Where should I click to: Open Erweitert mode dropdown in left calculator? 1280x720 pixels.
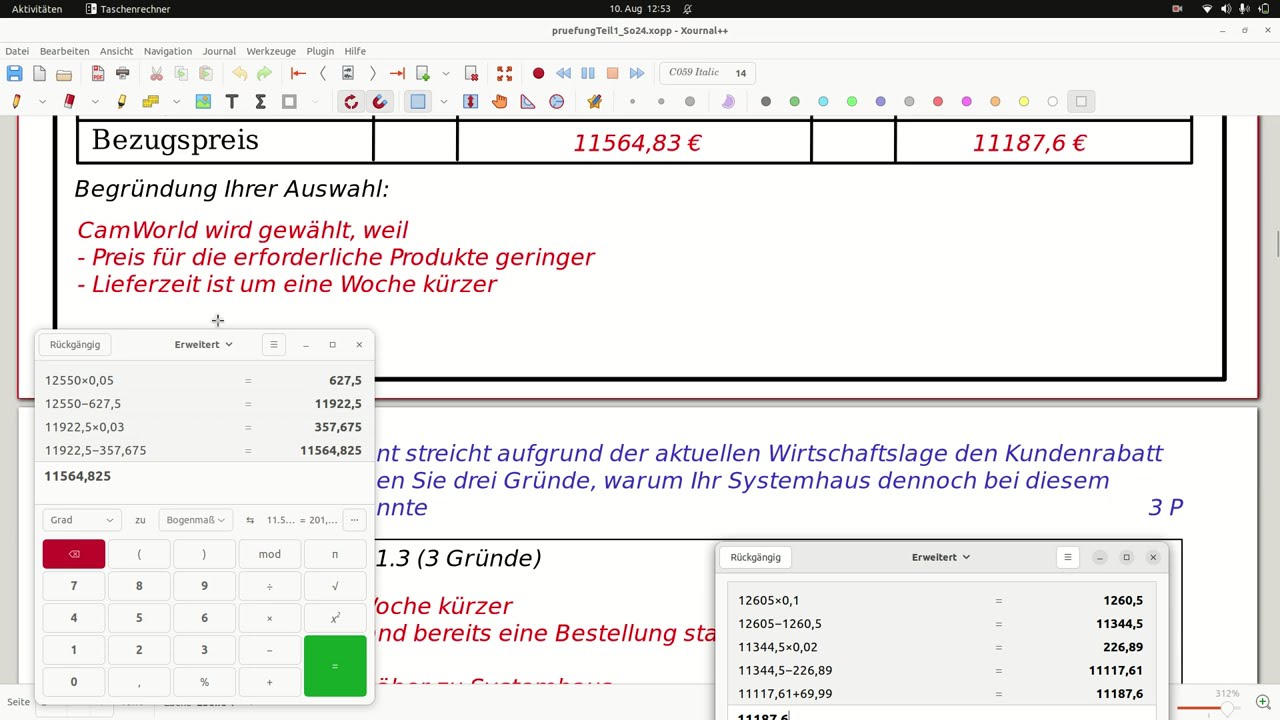[204, 344]
